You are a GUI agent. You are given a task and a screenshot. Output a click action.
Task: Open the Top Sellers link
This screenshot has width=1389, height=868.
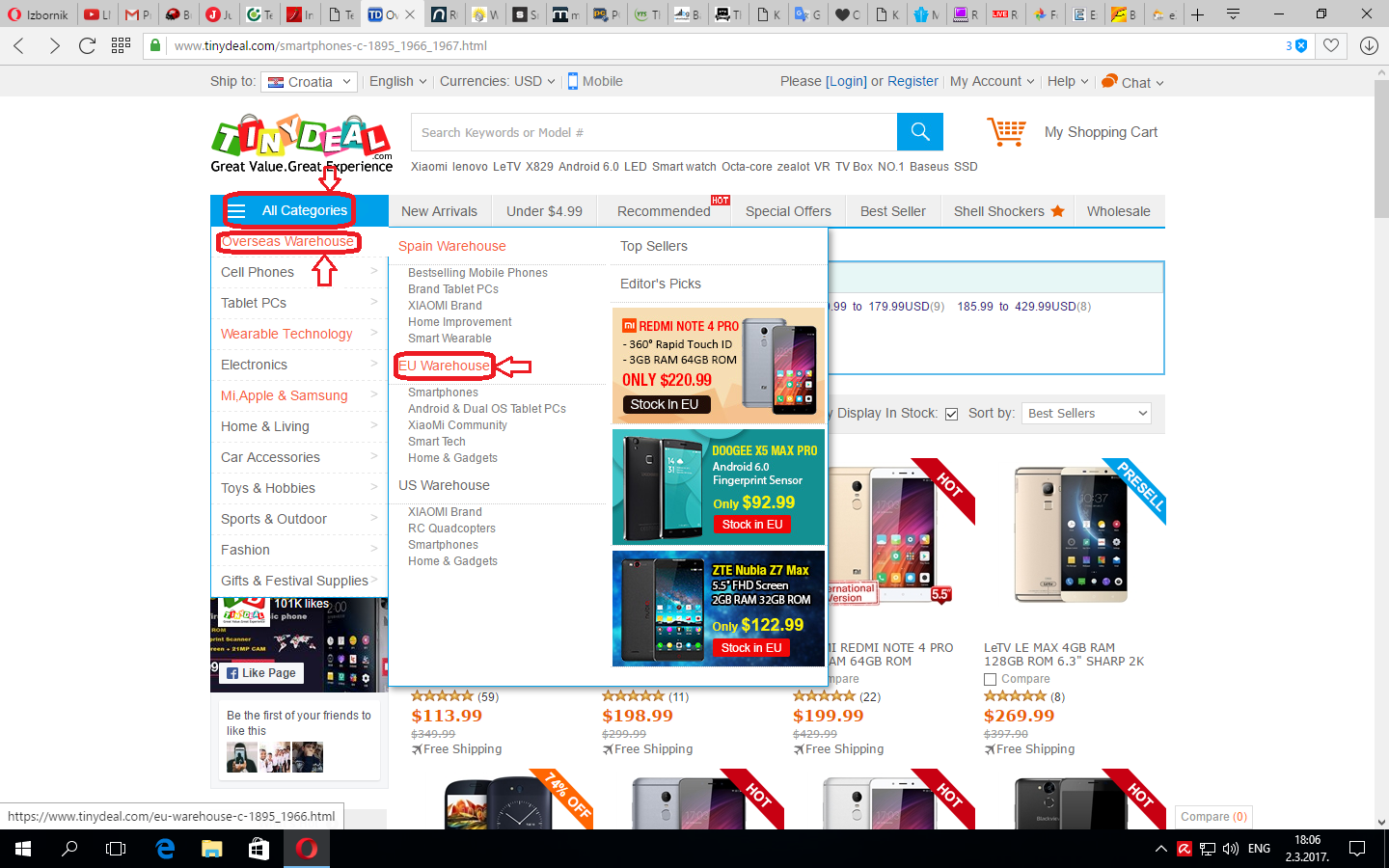(x=654, y=246)
